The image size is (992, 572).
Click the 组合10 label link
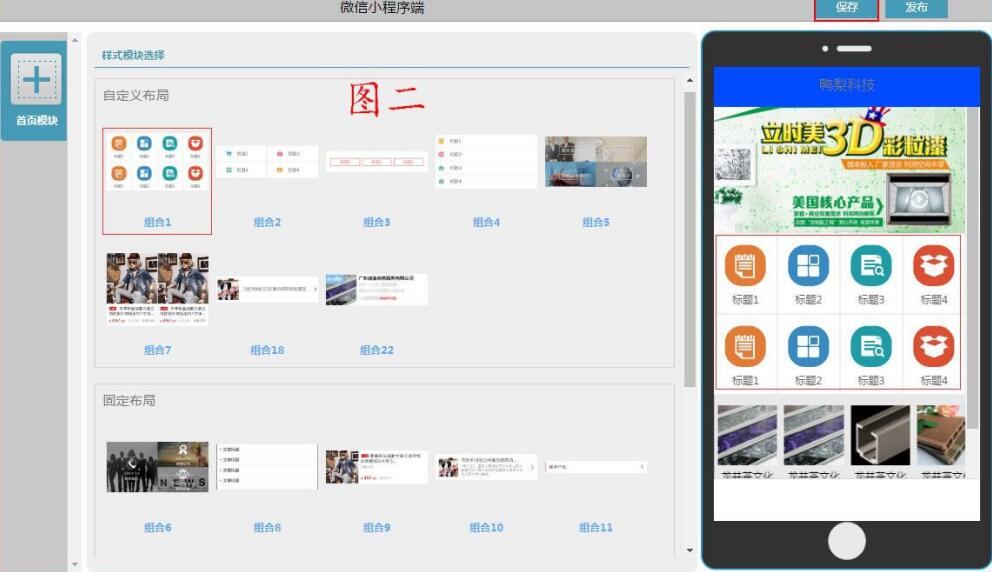[x=486, y=527]
